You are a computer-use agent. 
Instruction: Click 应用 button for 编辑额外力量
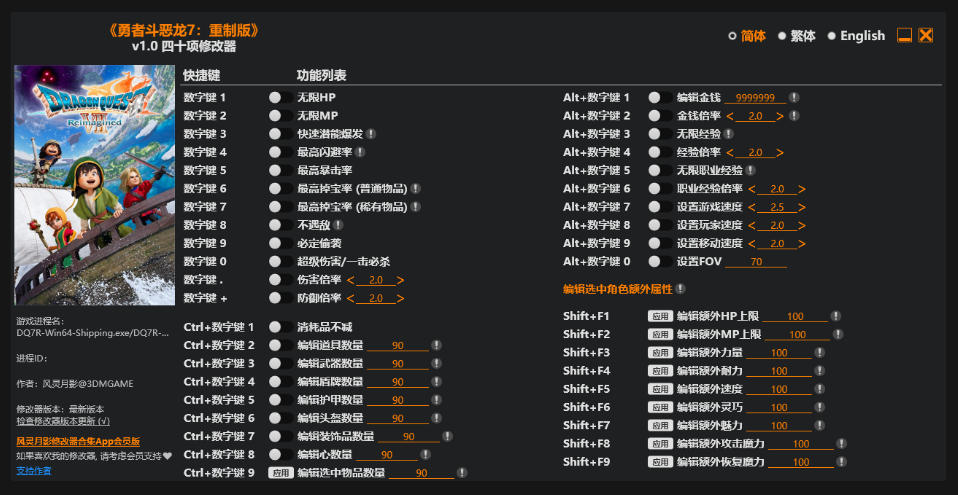point(660,353)
